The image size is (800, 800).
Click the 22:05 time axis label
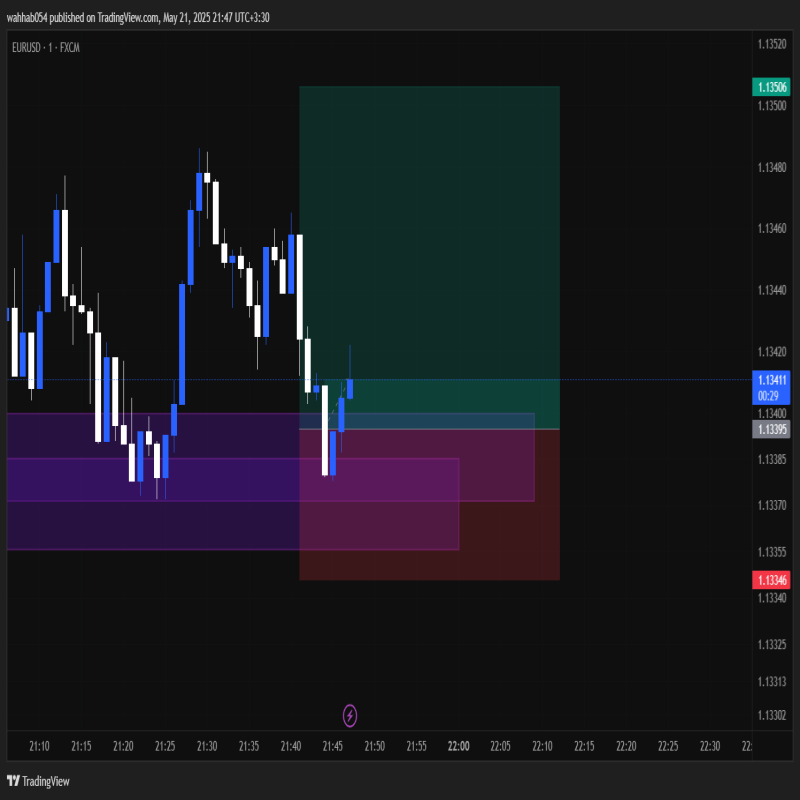501,746
